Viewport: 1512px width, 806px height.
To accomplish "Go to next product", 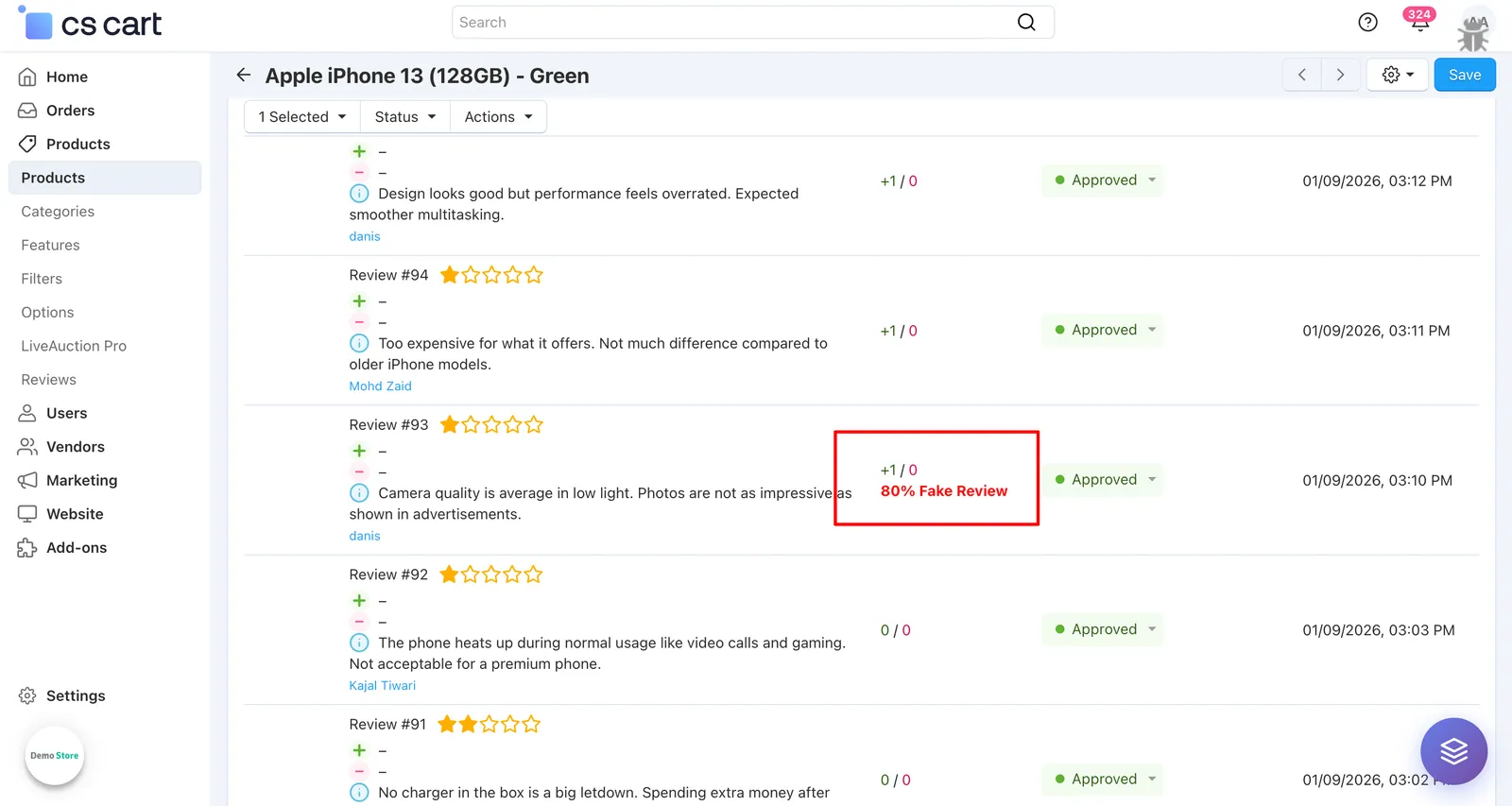I will [x=1340, y=75].
